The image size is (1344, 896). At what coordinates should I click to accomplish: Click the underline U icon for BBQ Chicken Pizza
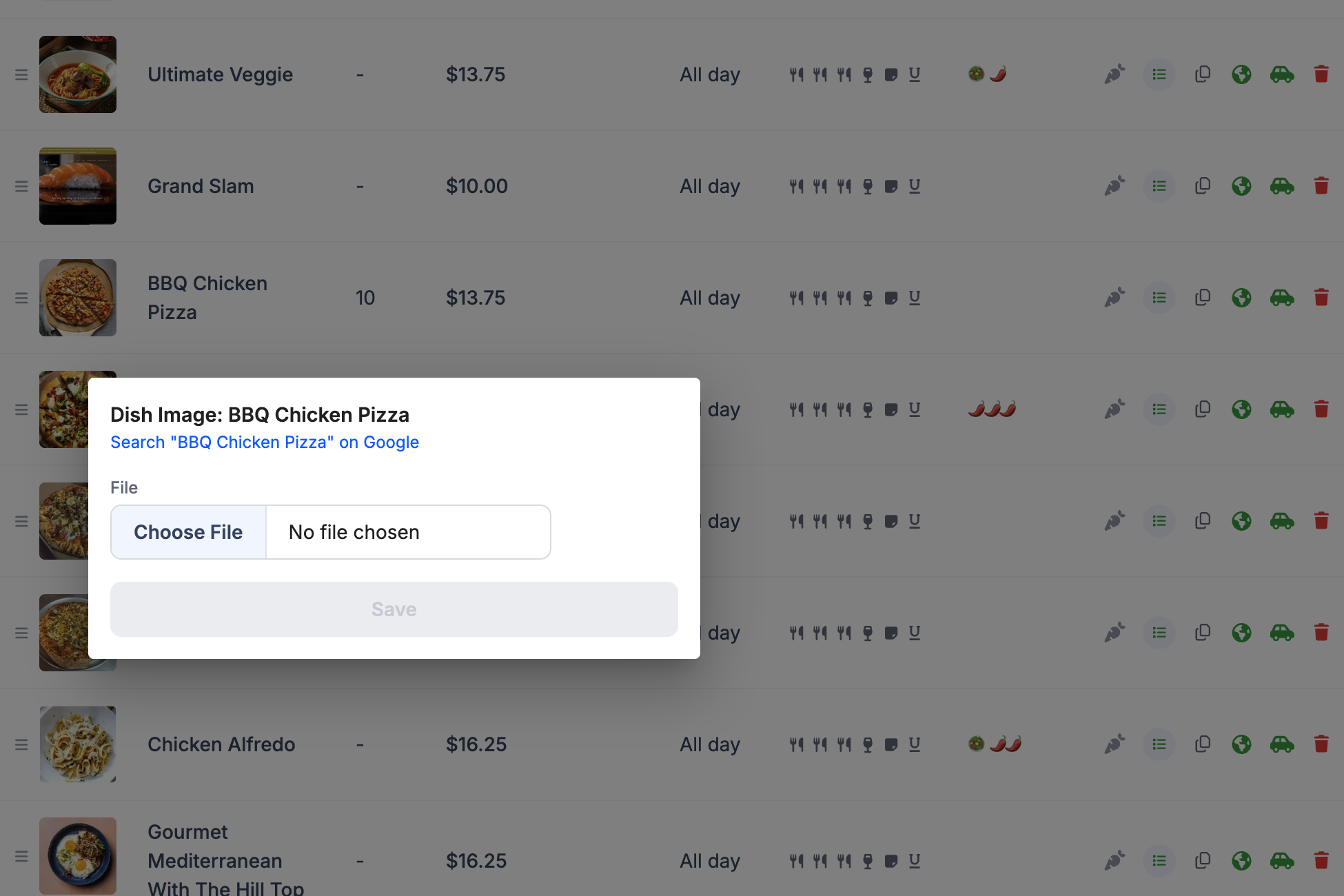915,298
